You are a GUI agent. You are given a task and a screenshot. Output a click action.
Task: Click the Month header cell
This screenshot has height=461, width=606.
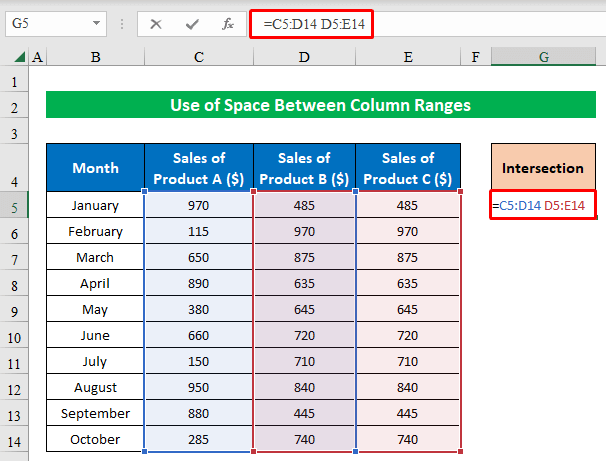tap(95, 168)
